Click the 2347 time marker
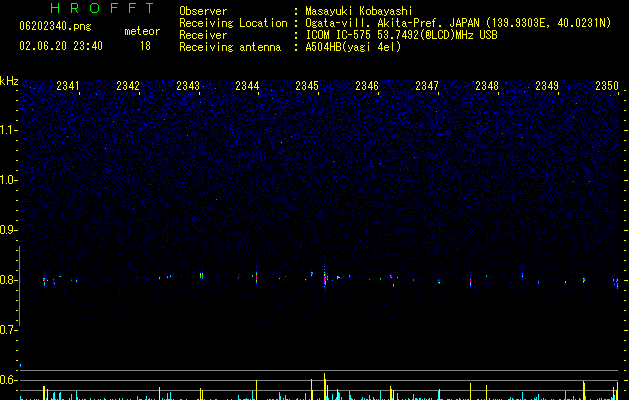Image resolution: width=629 pixels, height=400 pixels. pyautogui.click(x=427, y=86)
